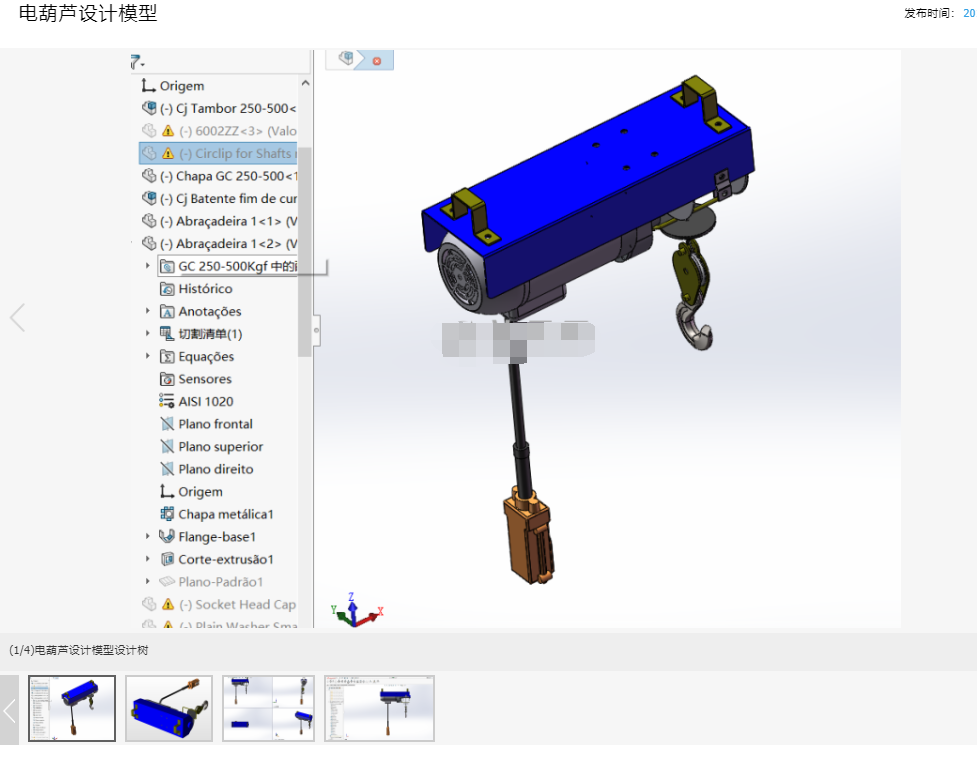The image size is (977, 763).
Task: Click the 发布时间 date link top right
Action: (969, 13)
